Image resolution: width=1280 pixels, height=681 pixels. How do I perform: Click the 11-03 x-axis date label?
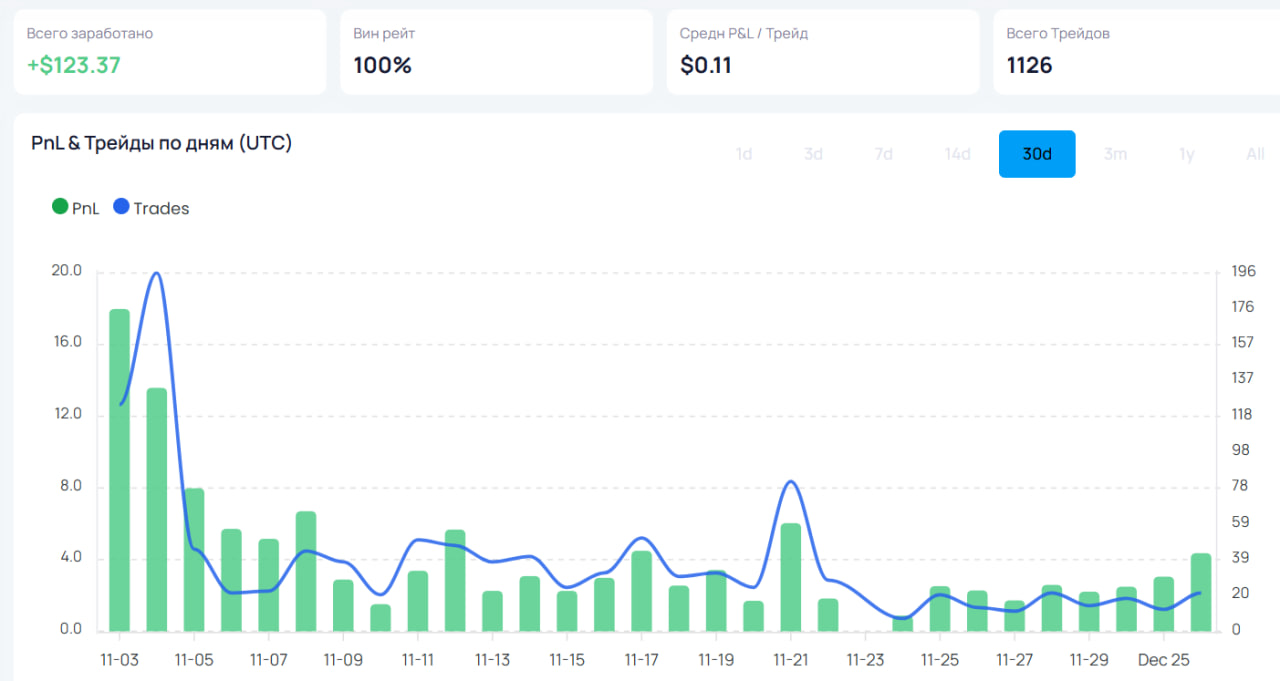119,660
